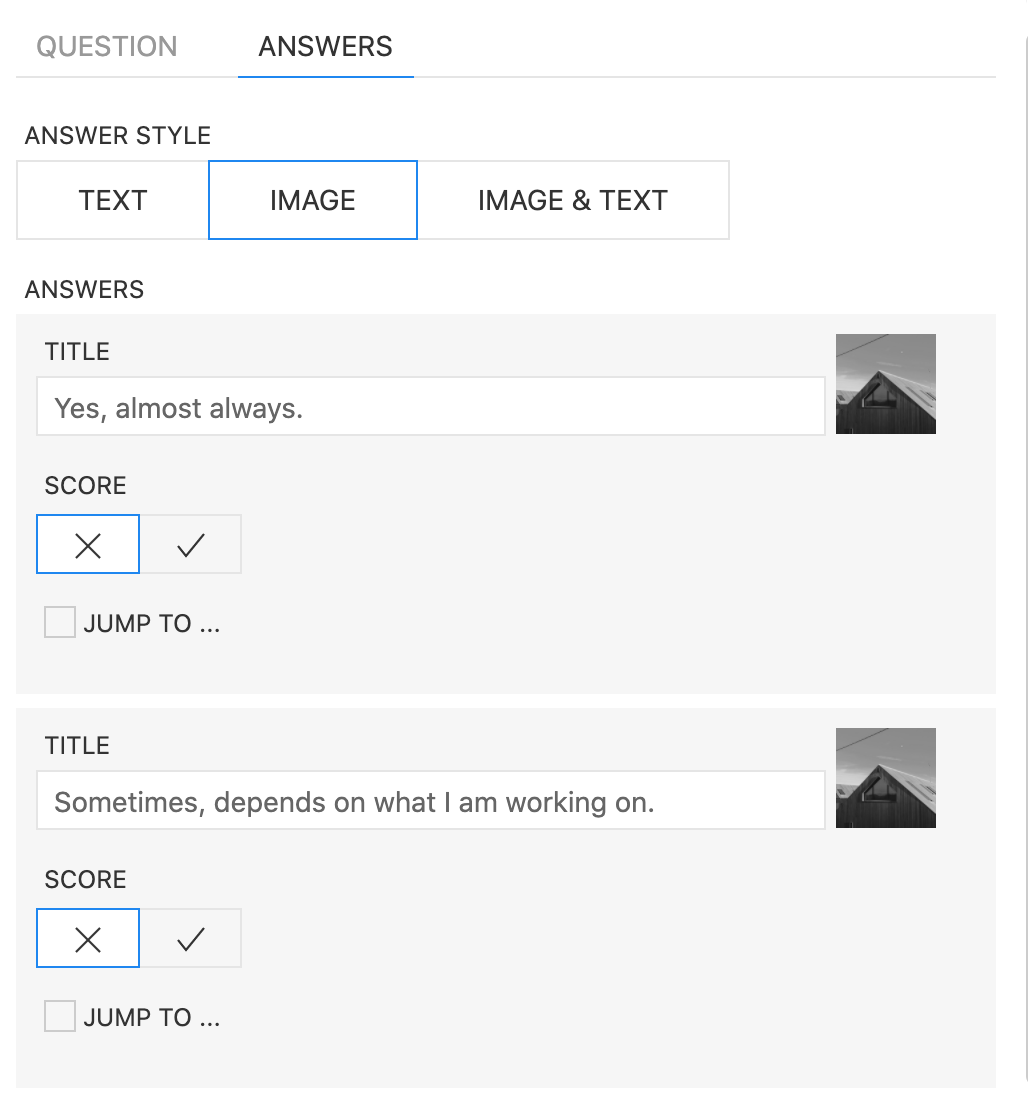Viewport: 1028px width, 1098px height.
Task: Open the first answer's house image thumbnail
Action: click(x=885, y=384)
